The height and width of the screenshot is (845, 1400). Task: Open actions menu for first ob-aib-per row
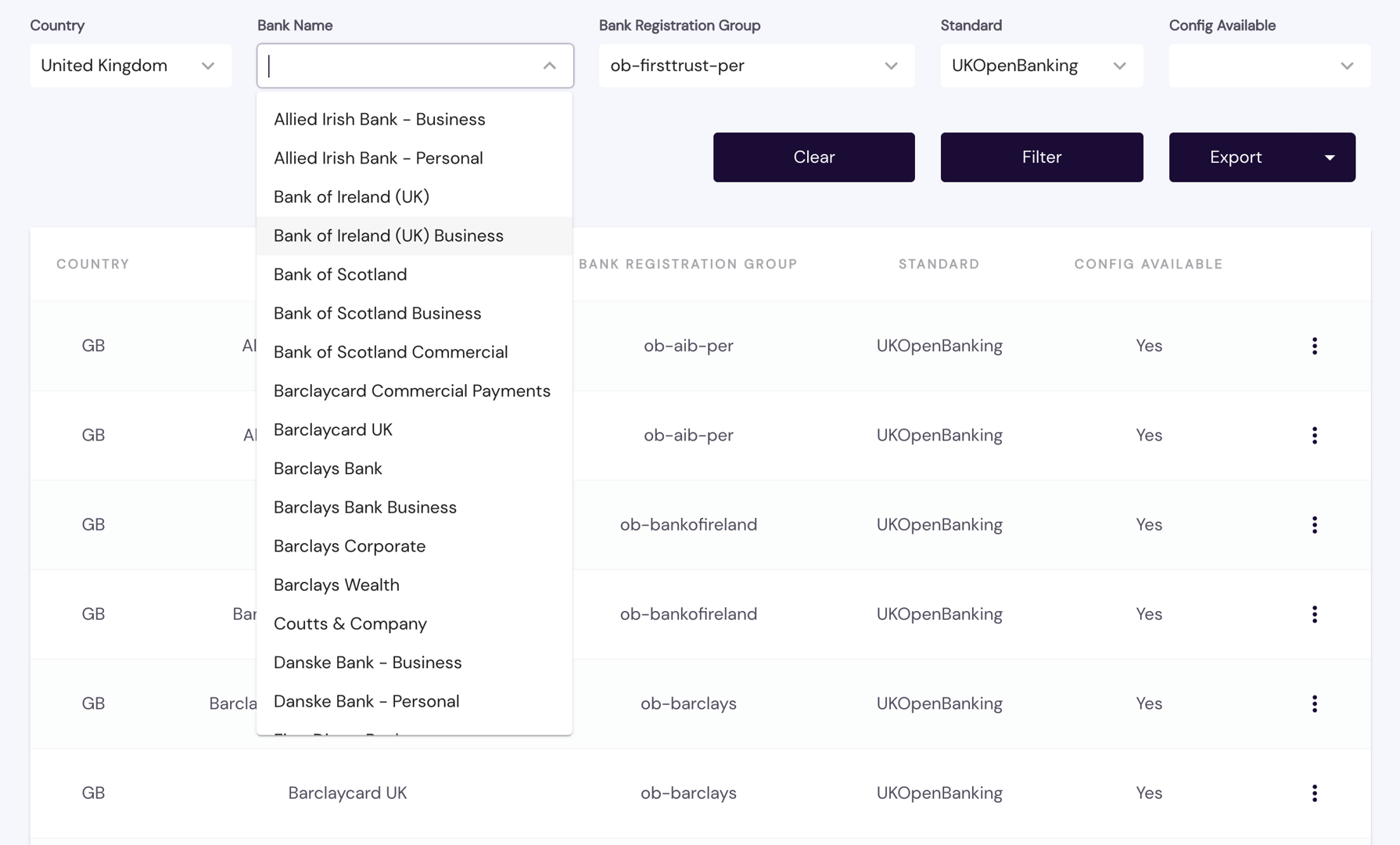(x=1314, y=346)
